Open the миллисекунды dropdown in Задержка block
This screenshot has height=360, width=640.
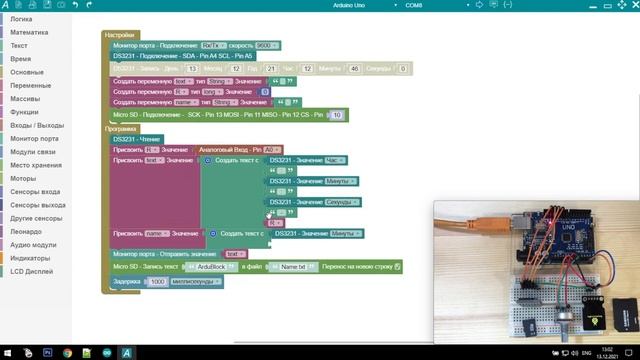(x=196, y=282)
